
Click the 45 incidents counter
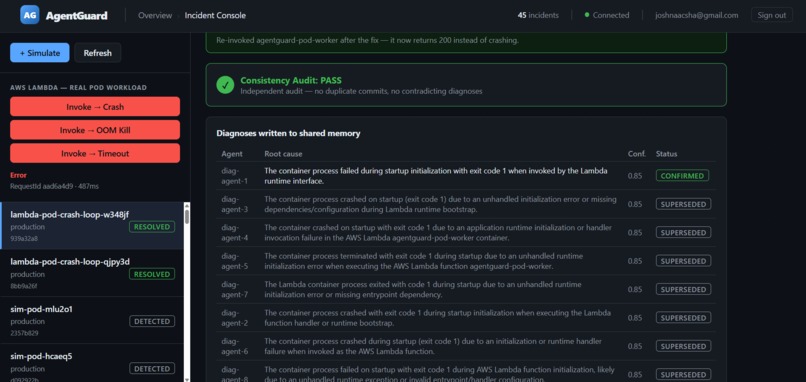point(538,15)
